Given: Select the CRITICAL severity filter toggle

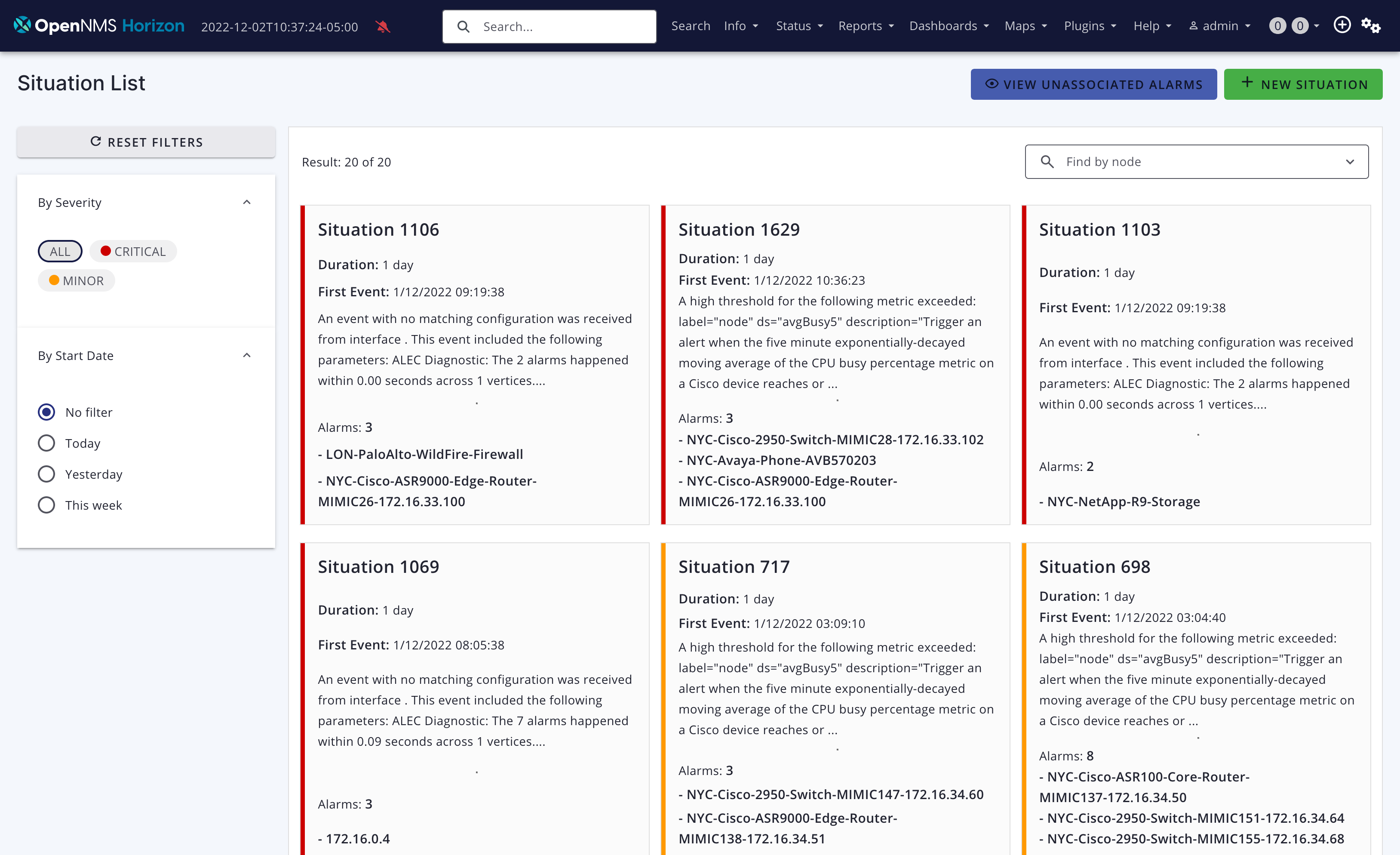Looking at the screenshot, I should point(133,251).
